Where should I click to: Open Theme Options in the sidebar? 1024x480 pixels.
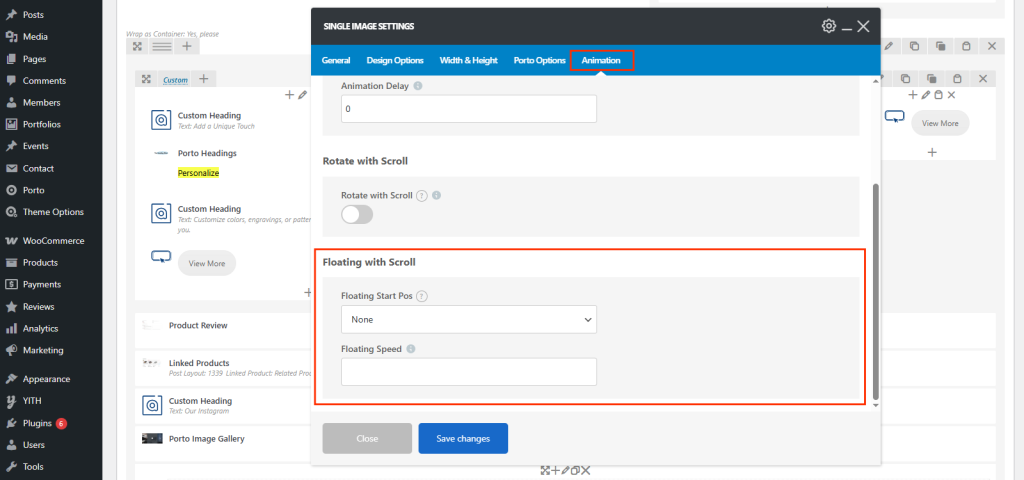[x=53, y=212]
